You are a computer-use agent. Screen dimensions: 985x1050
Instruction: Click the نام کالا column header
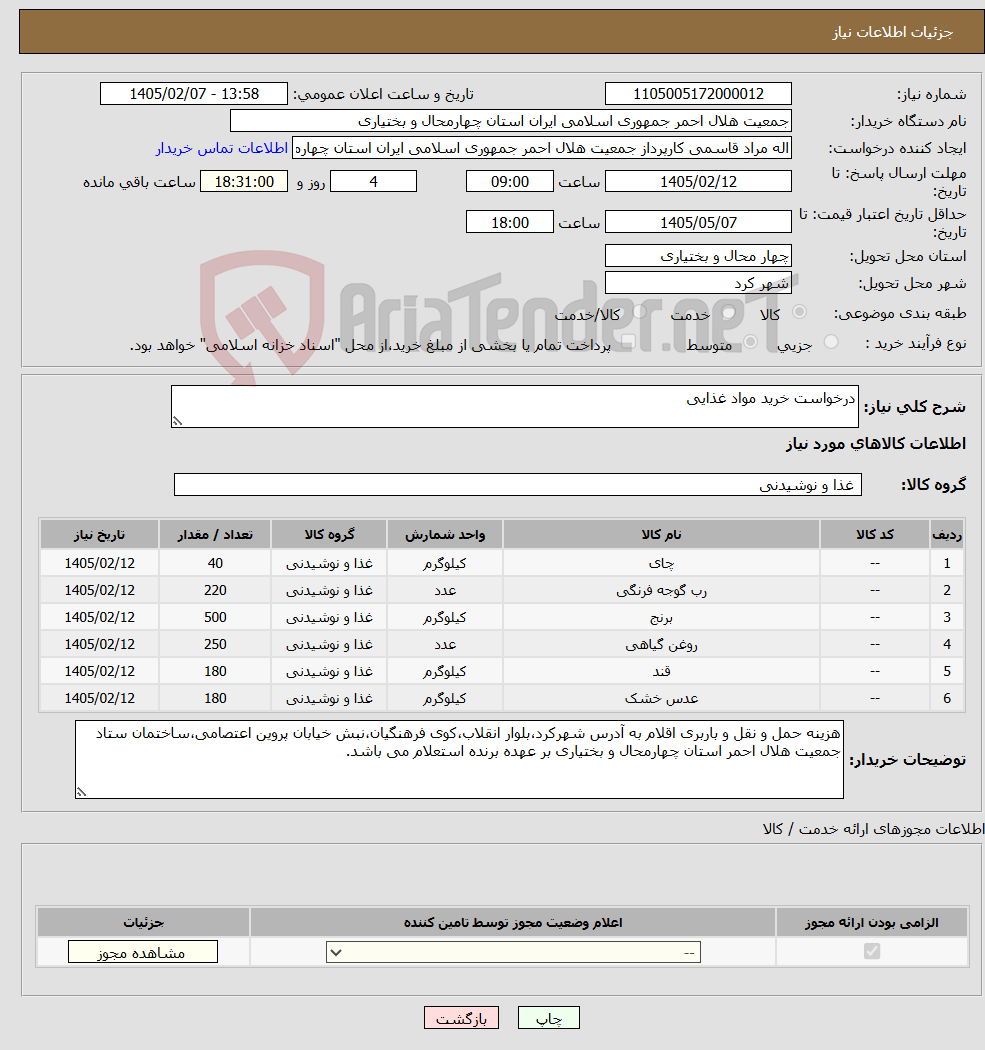(x=661, y=534)
